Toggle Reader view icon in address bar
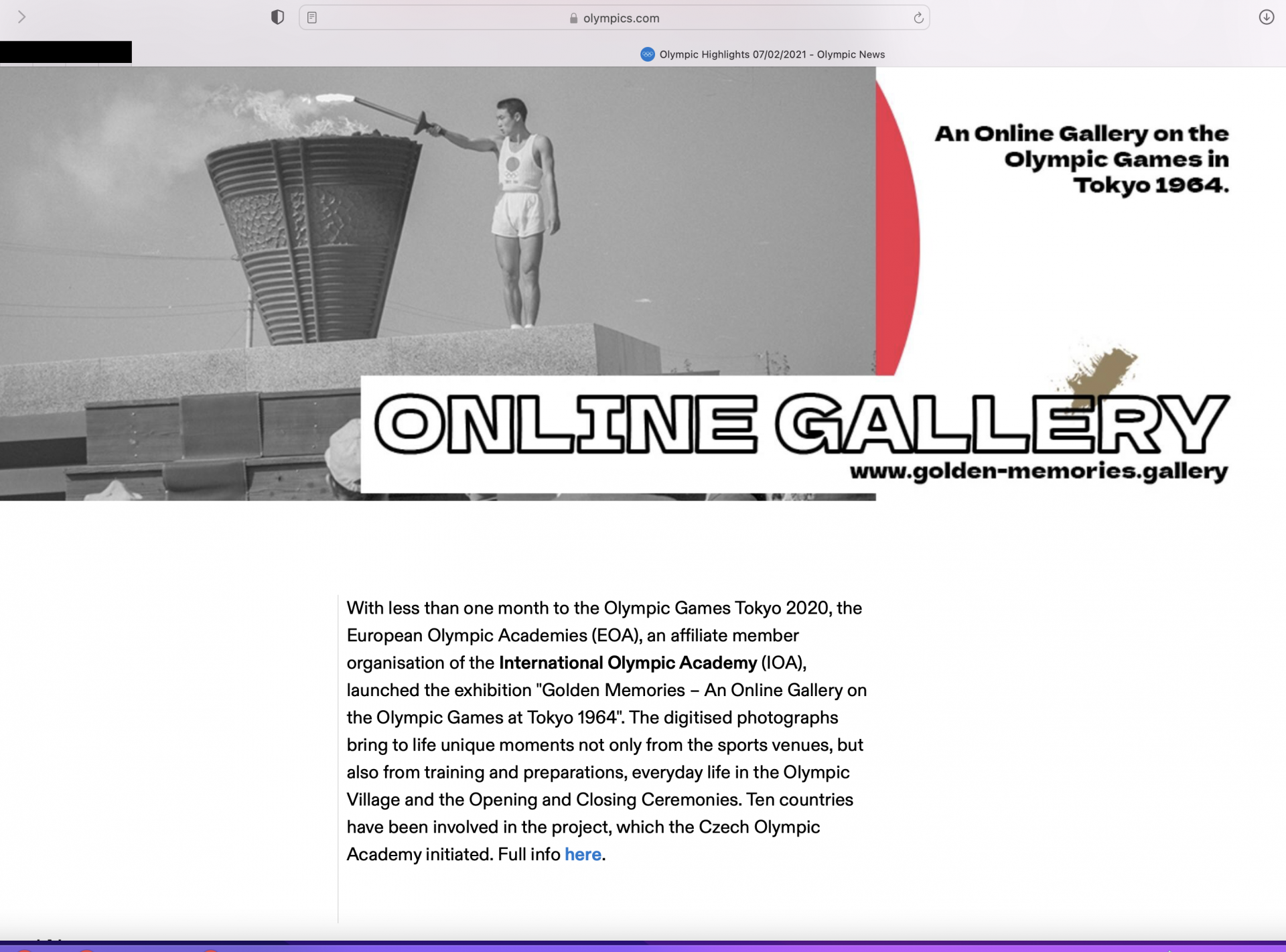Viewport: 1286px width, 952px height. (312, 18)
